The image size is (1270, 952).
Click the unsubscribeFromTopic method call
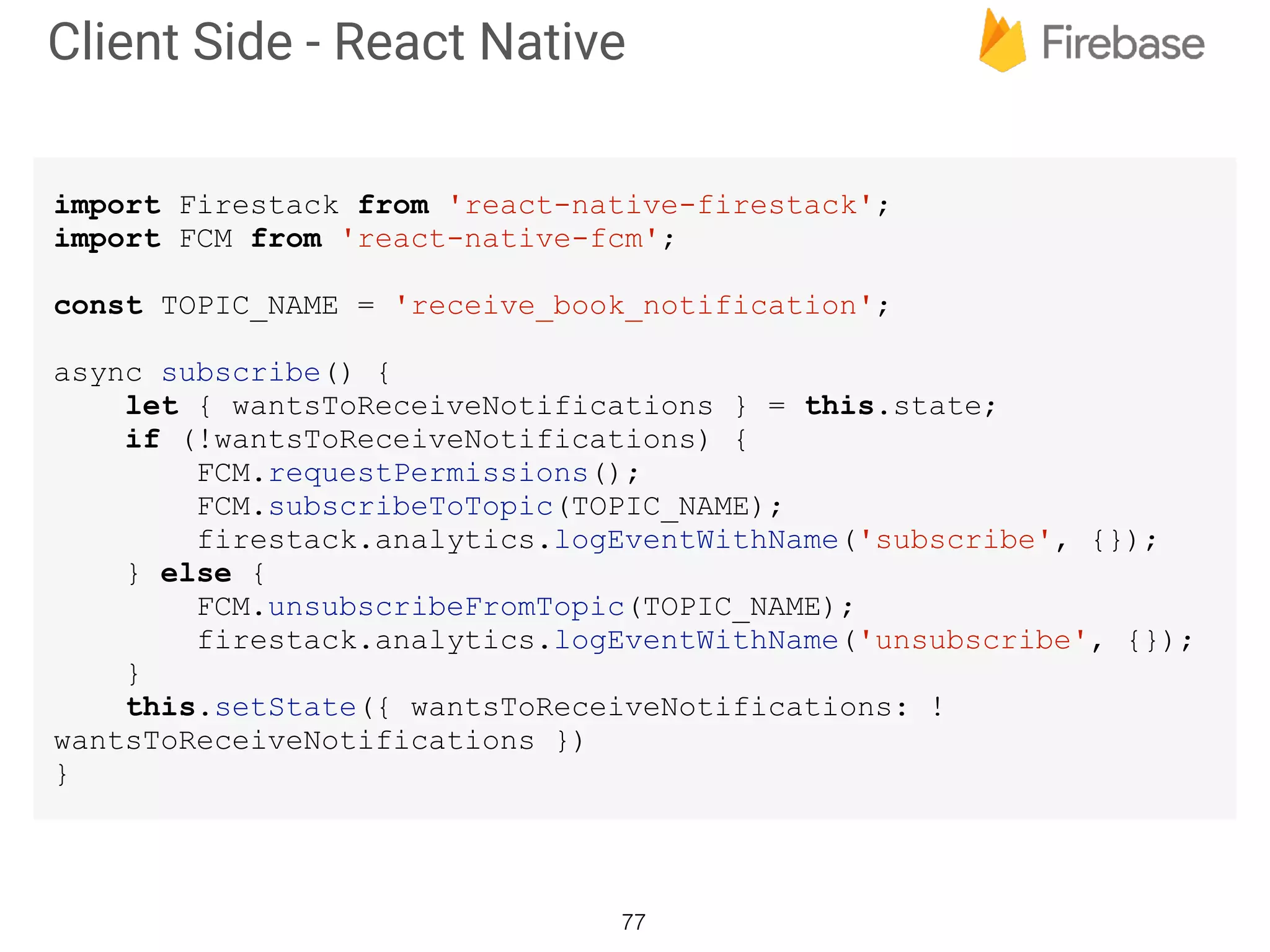pyautogui.click(x=446, y=607)
